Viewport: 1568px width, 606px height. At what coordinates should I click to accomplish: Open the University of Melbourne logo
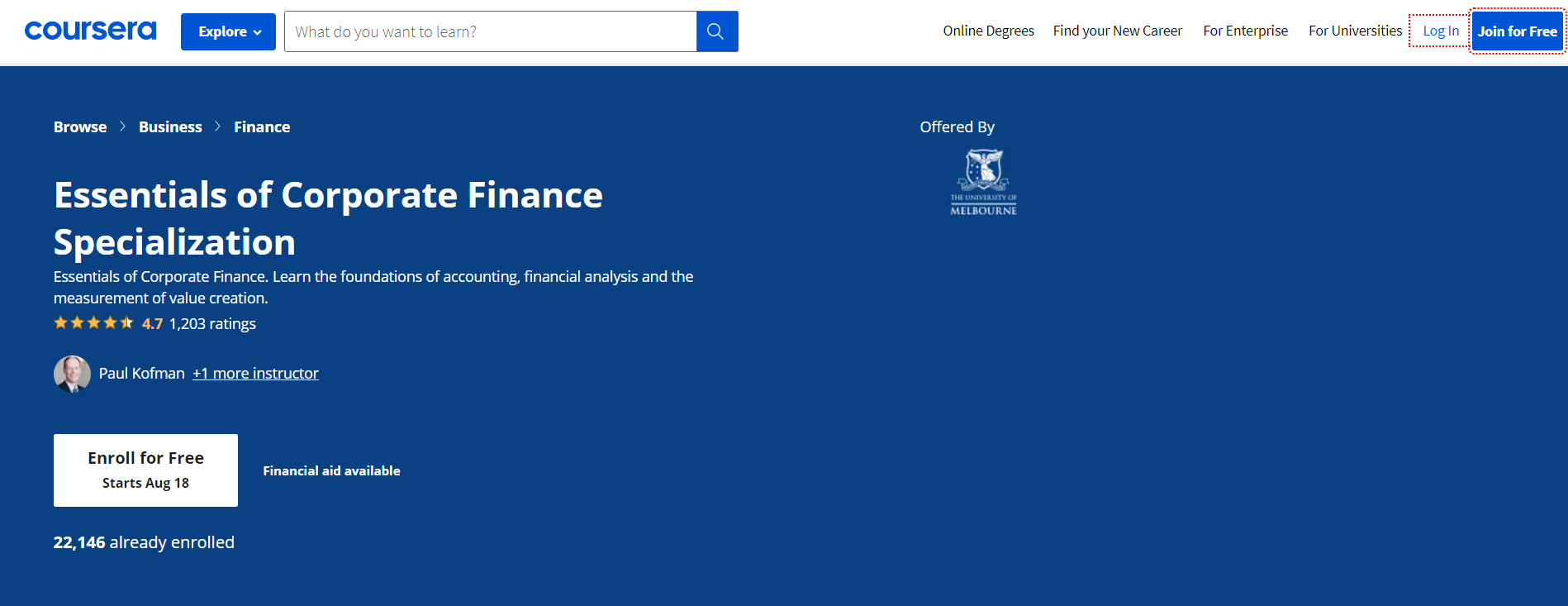click(983, 183)
